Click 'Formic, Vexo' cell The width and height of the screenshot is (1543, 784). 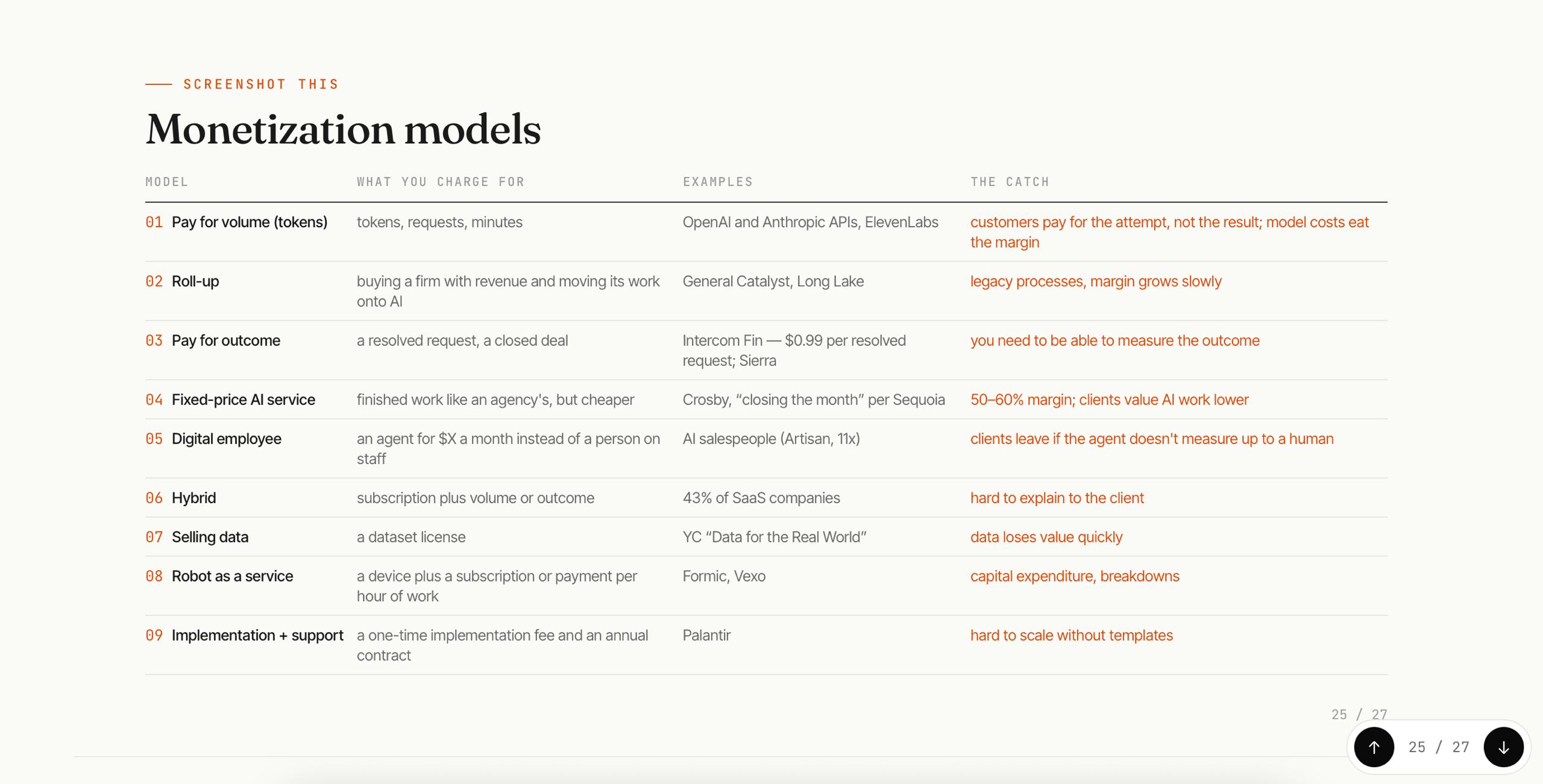(x=724, y=576)
